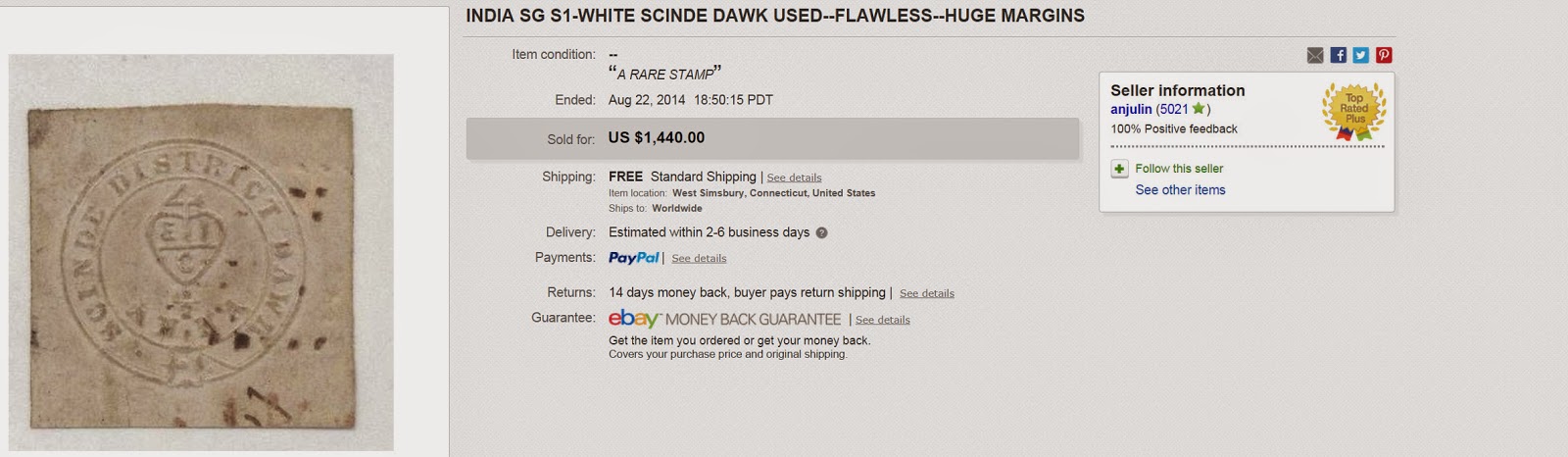The image size is (1568, 457).
Task: Pin this listing on Pinterest
Action: tap(1384, 56)
